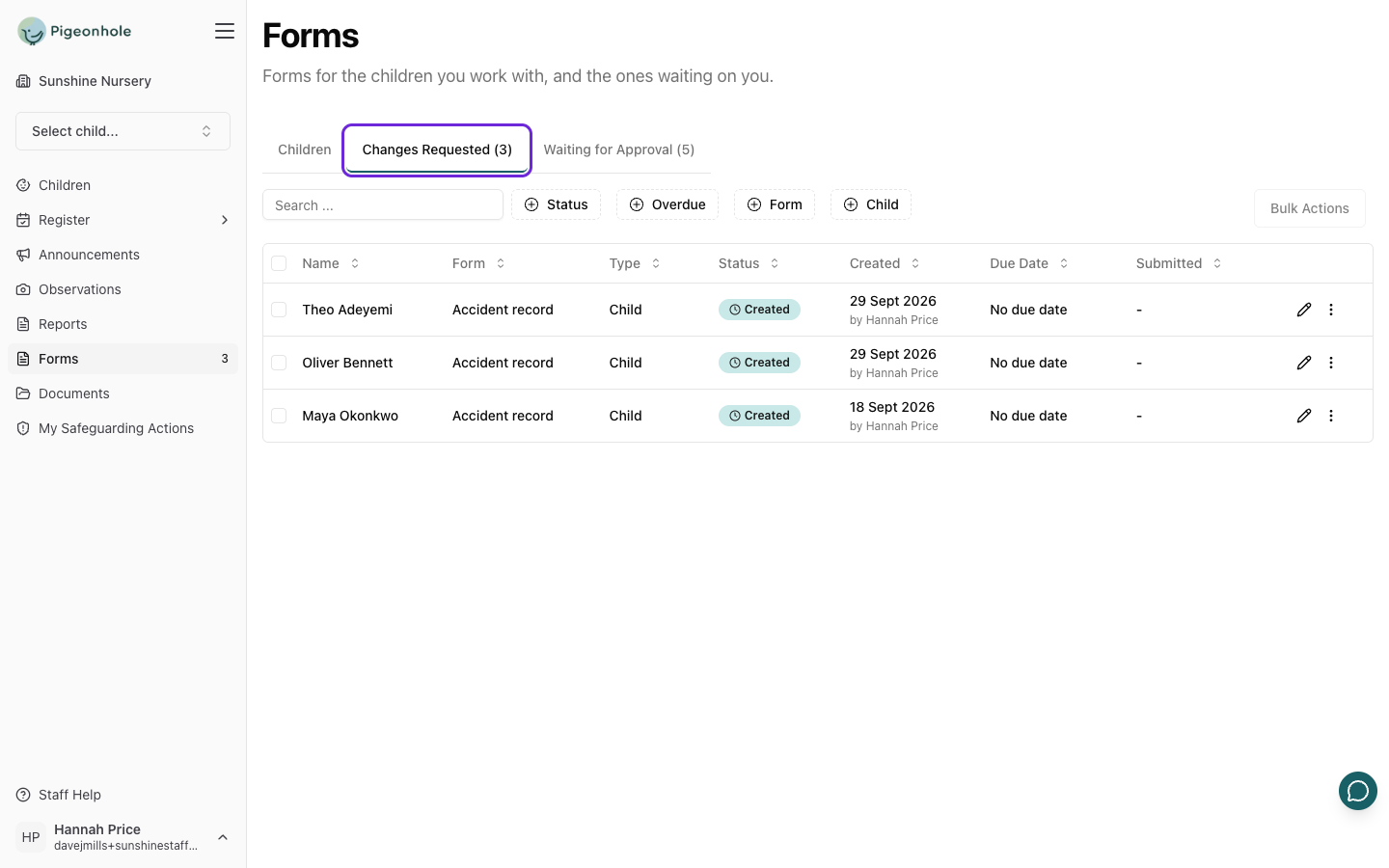This screenshot has height=868, width=1389.
Task: Open more options for Maya Okonkwo row
Action: [x=1331, y=416]
